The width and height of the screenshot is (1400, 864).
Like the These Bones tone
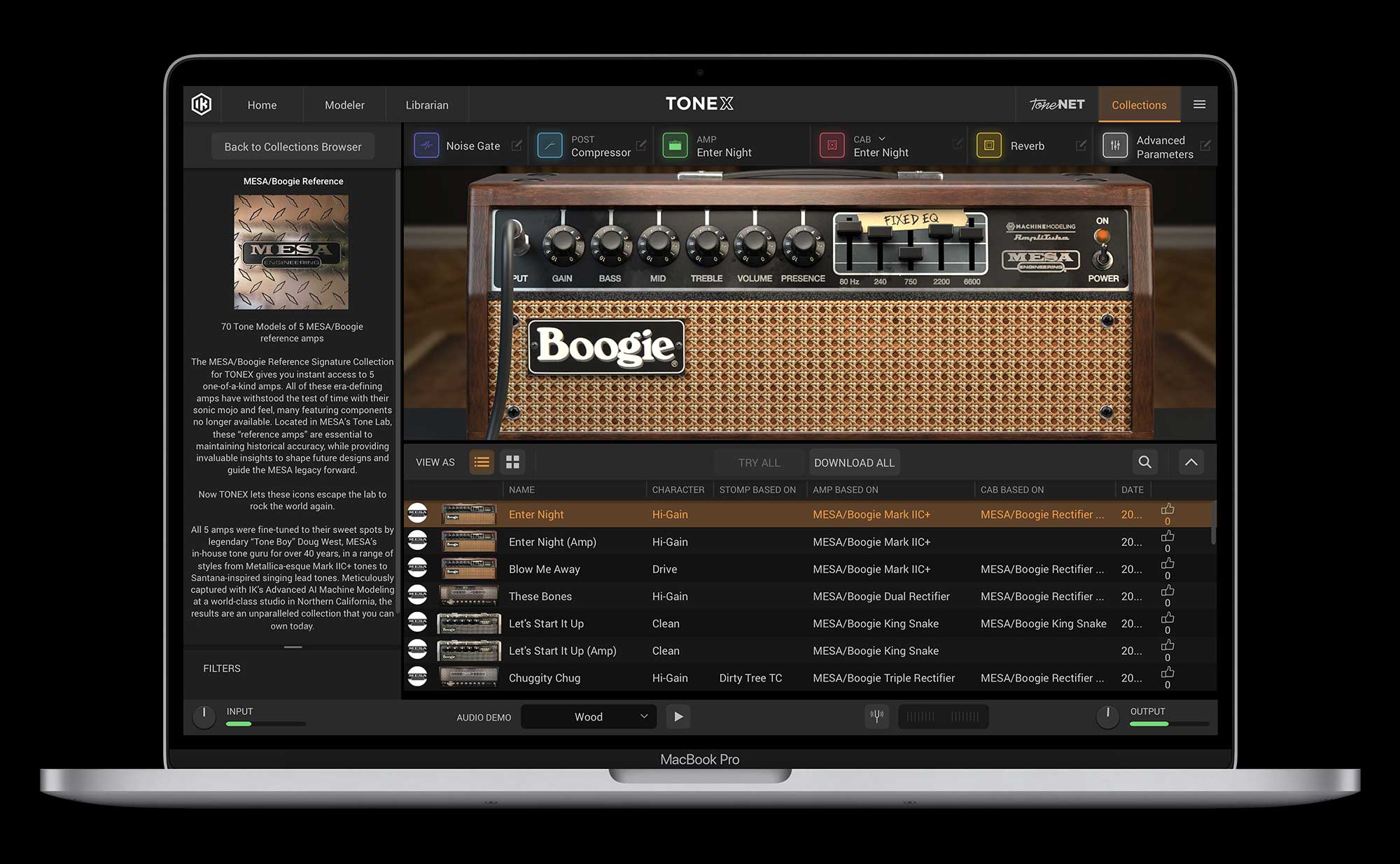point(1167,591)
